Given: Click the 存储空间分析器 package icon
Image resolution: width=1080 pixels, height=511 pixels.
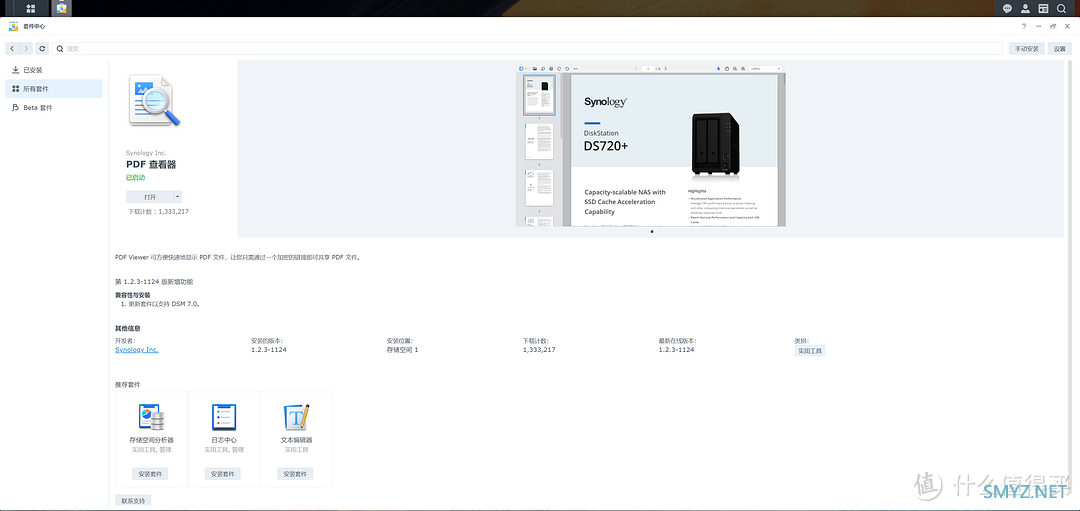Looking at the screenshot, I should pyautogui.click(x=152, y=417).
